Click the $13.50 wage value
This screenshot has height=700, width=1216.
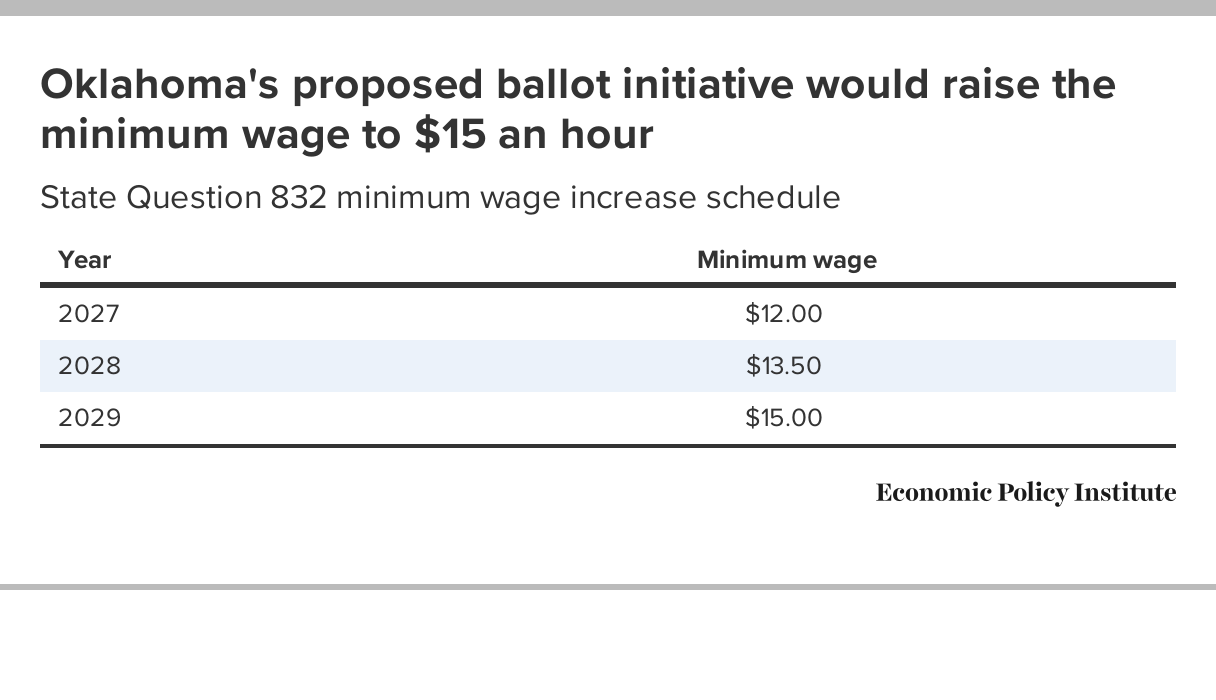coord(784,366)
